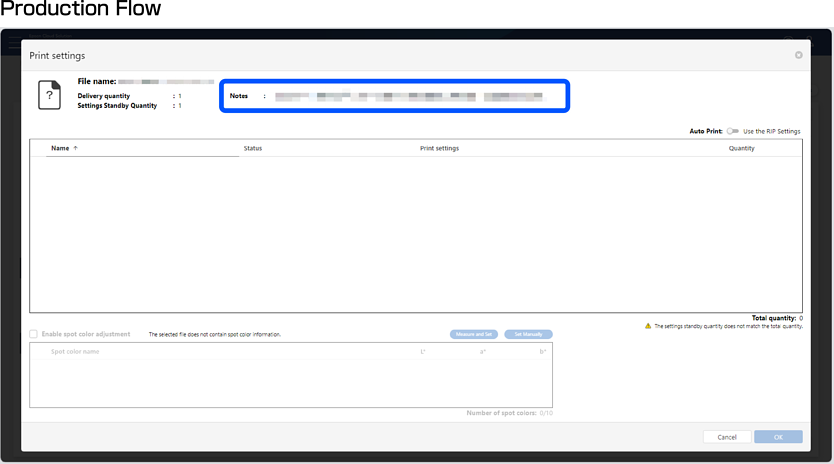834x464 pixels.
Task: Enable spot color adjustment checkbox
Action: 34,334
